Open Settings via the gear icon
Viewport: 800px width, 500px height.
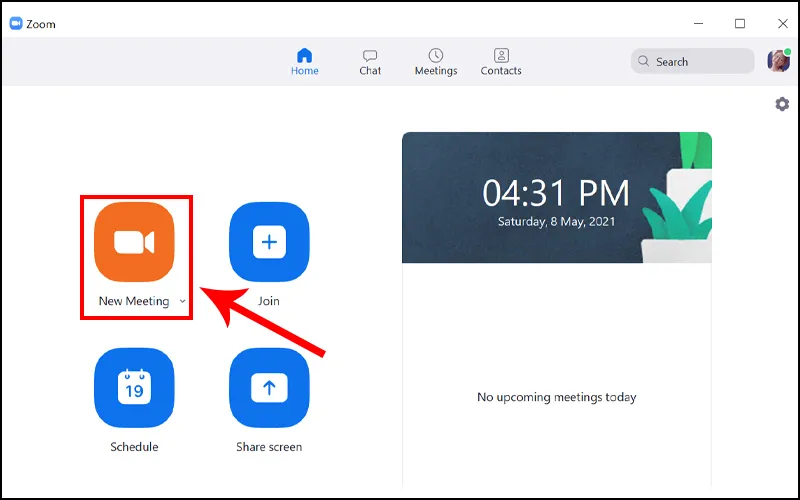(782, 104)
